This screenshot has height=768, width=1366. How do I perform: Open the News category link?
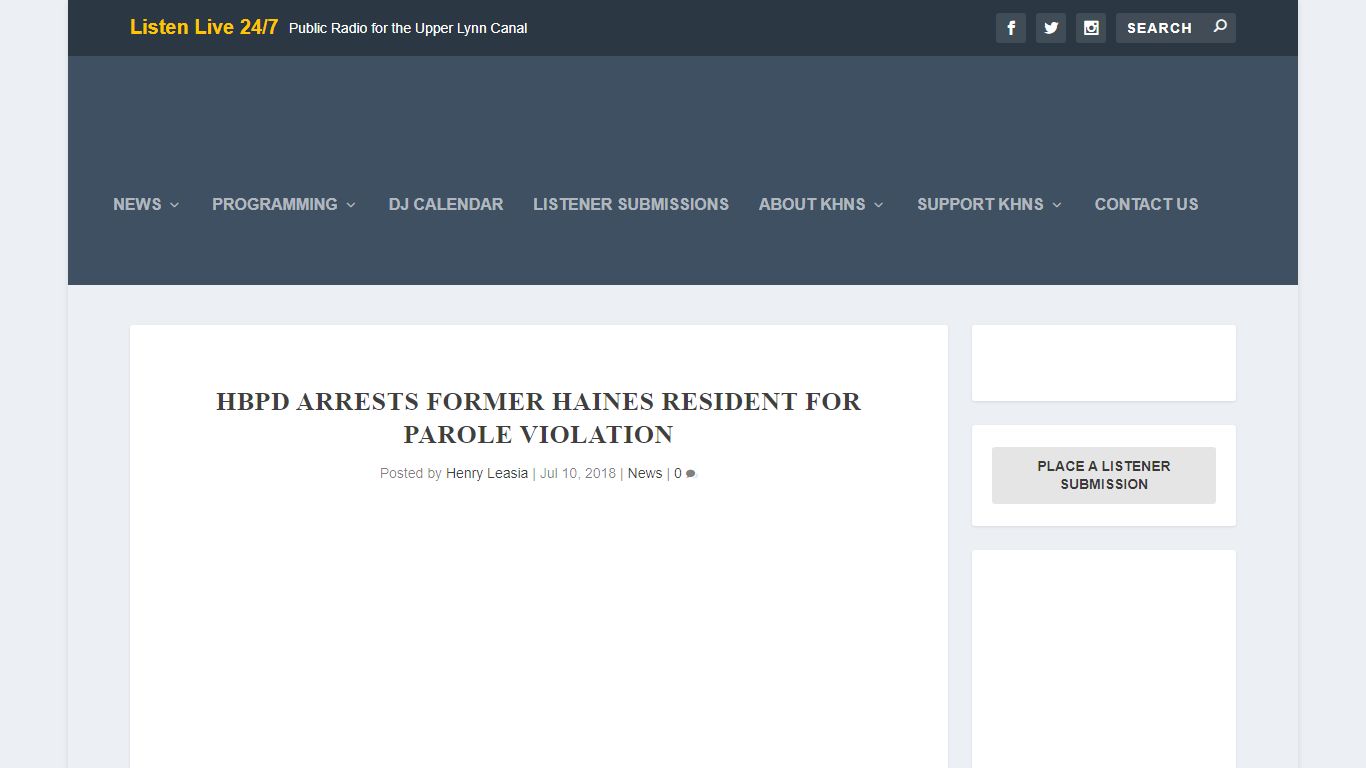tap(645, 473)
